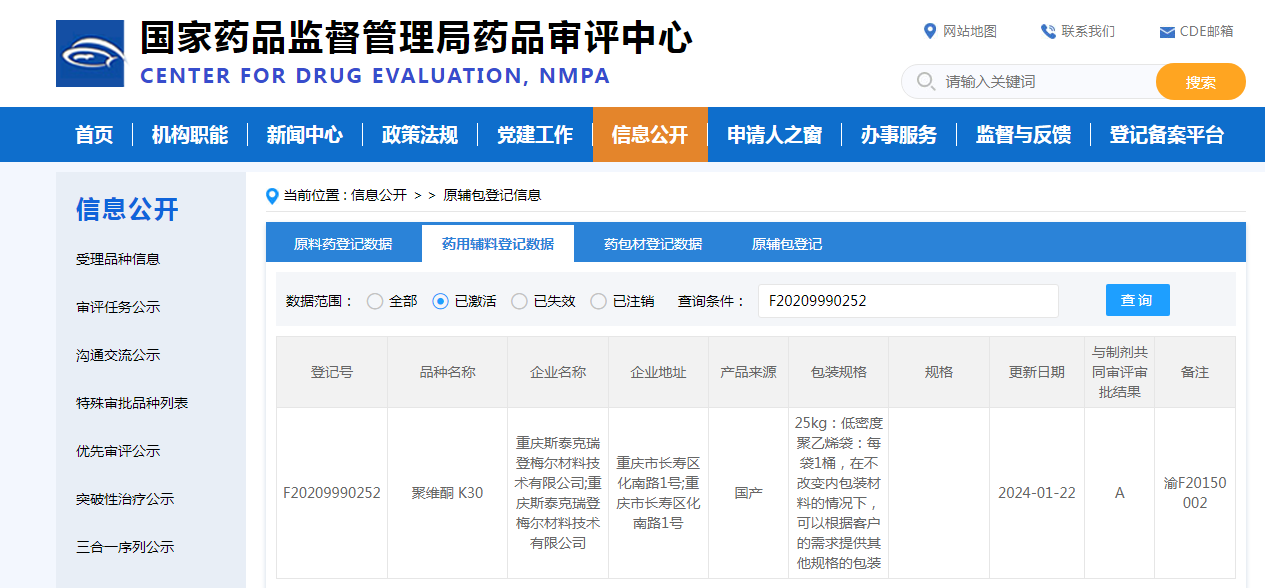1265x588 pixels.
Task: Click 信息公开 breadcrumb link
Action: coord(379,195)
